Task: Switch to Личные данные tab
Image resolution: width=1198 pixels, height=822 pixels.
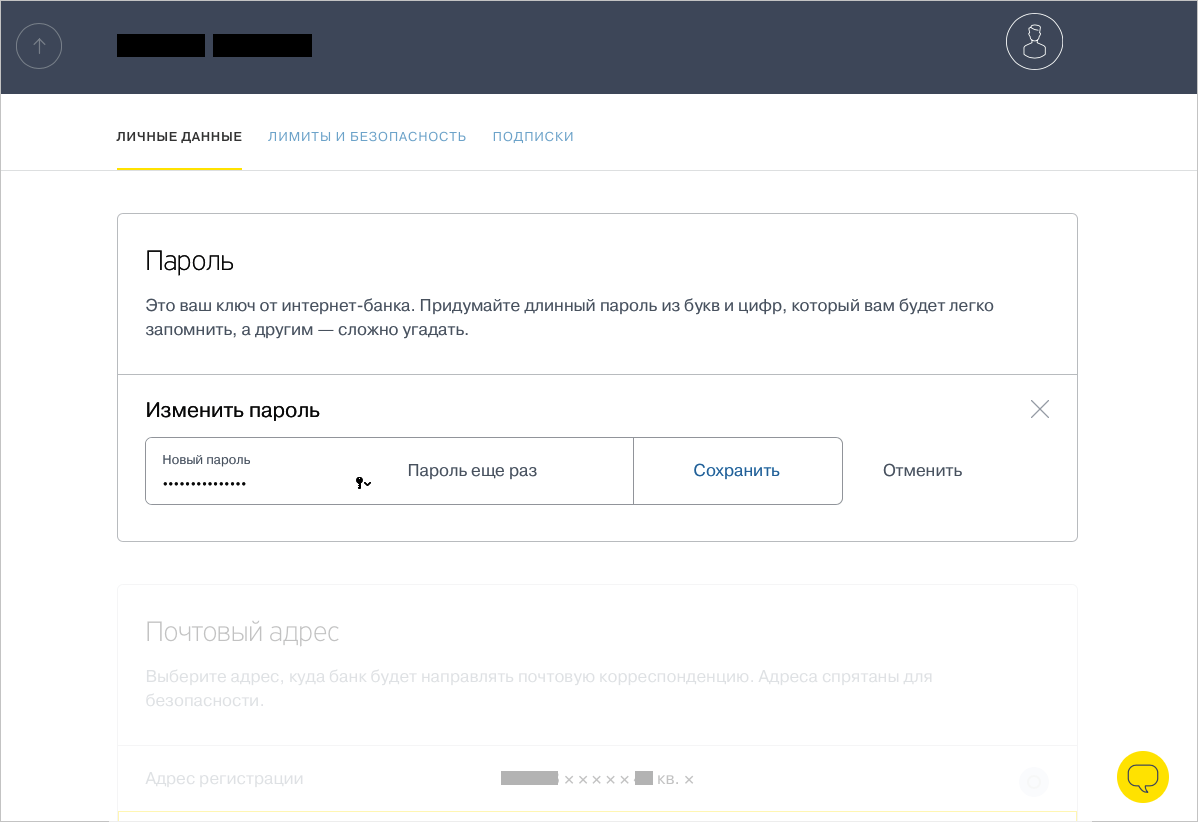Action: click(x=179, y=137)
